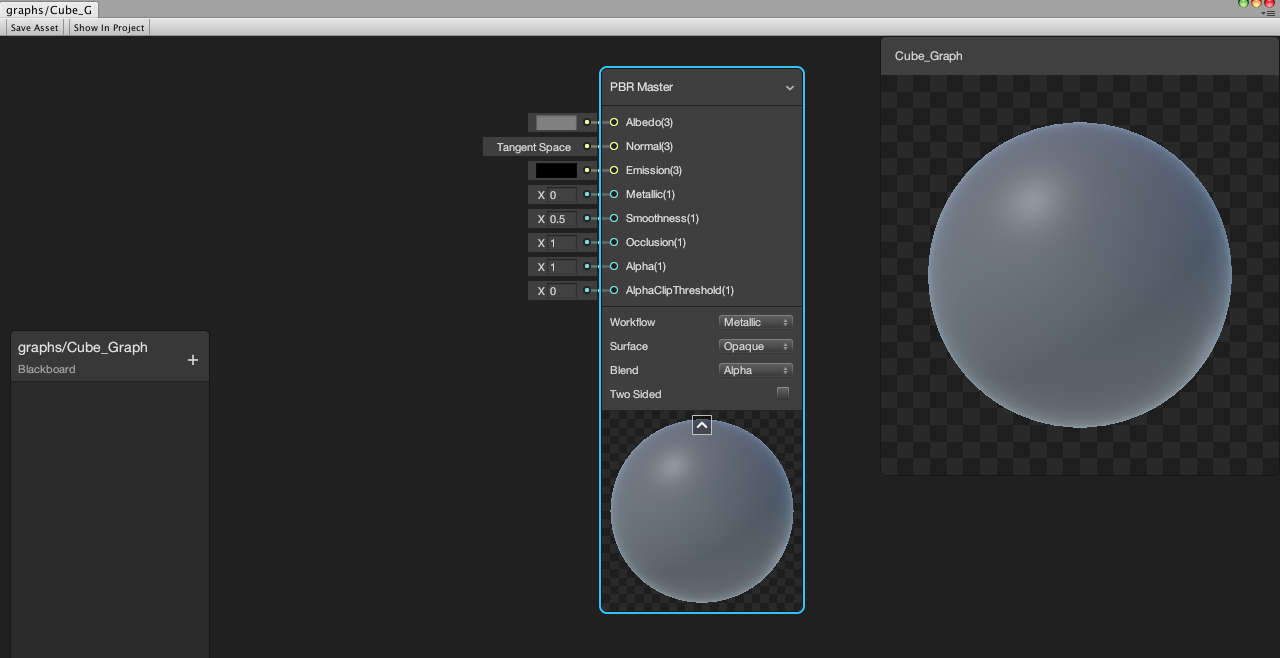Click the Save Asset button
Image resolution: width=1280 pixels, height=658 pixels.
(x=34, y=28)
